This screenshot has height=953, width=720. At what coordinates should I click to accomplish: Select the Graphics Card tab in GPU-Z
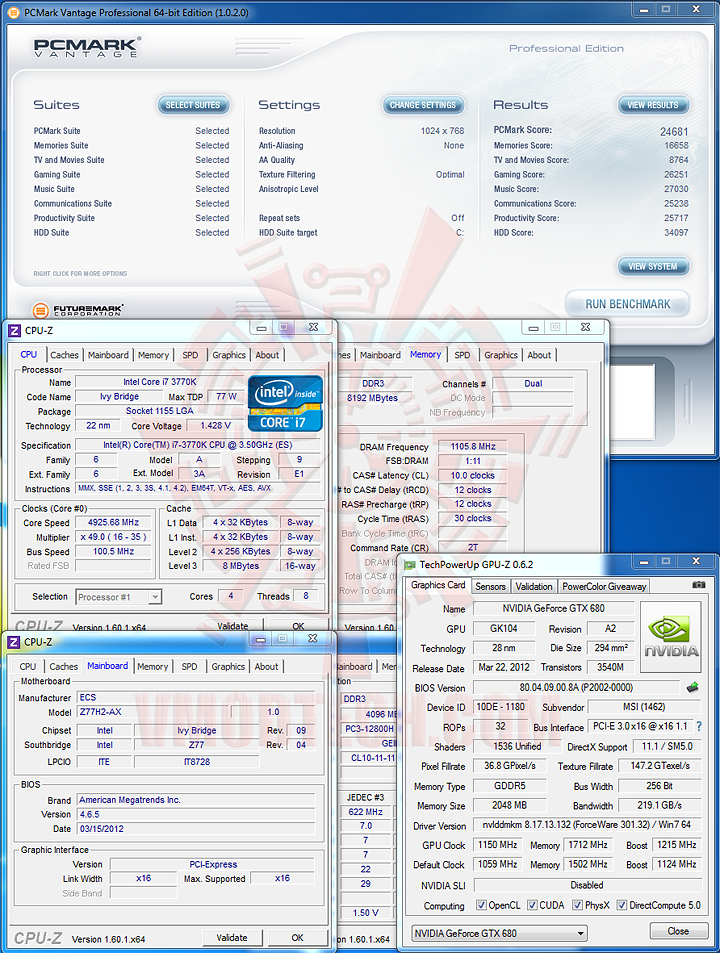pyautogui.click(x=438, y=585)
